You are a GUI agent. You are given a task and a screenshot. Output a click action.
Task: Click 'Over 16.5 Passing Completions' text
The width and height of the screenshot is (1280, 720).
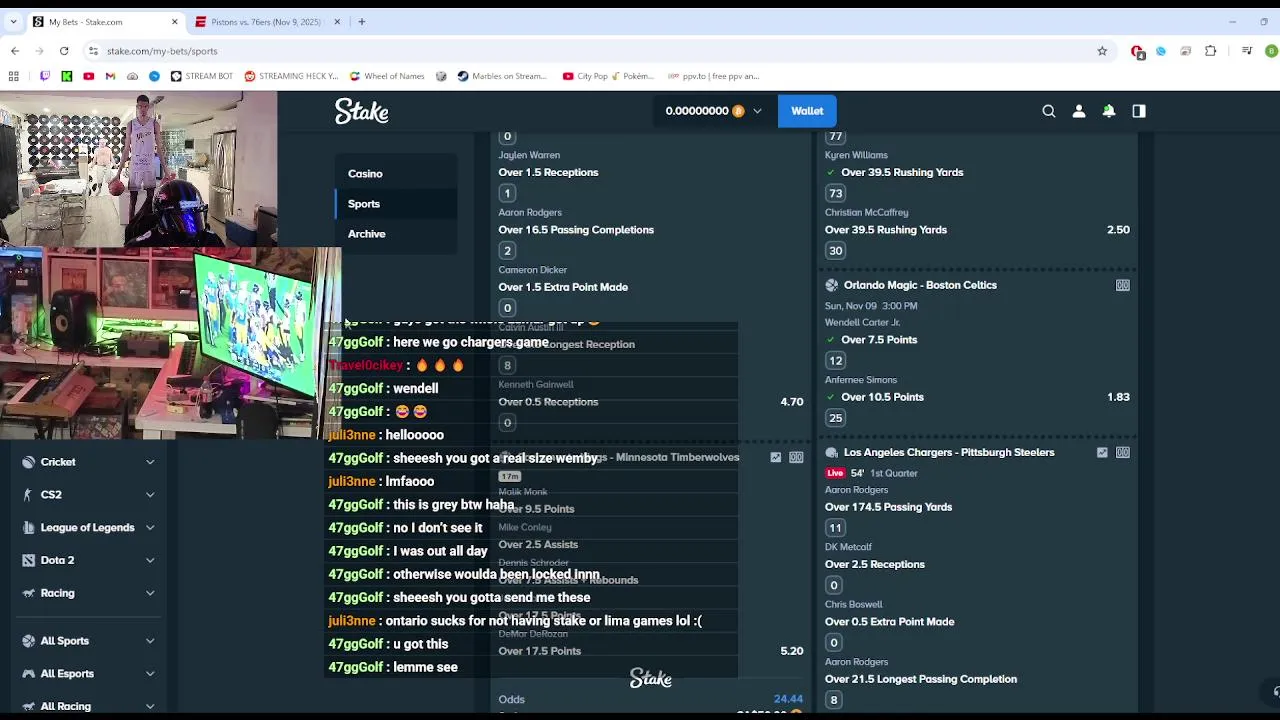click(x=576, y=230)
